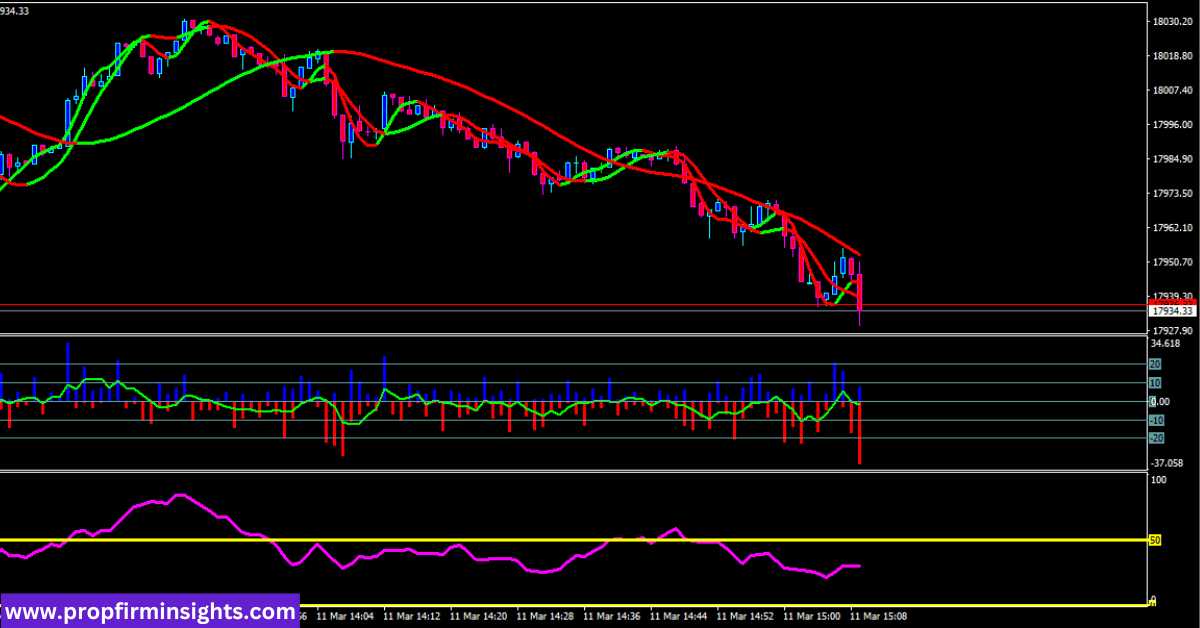The image size is (1200, 628).
Task: Click the 11 Mar 15:00 time label
Action: [813, 616]
